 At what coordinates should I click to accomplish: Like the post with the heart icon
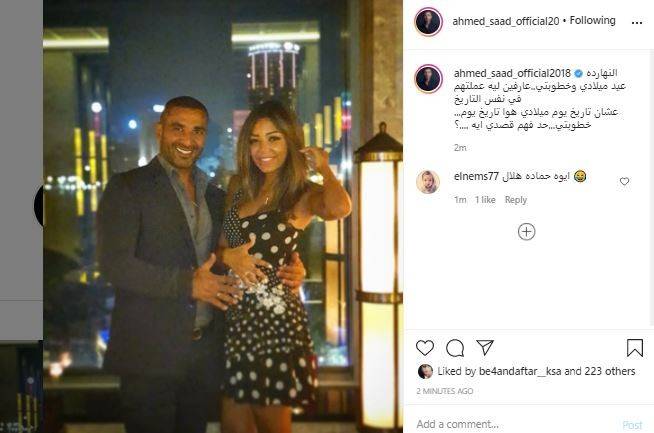pos(425,347)
